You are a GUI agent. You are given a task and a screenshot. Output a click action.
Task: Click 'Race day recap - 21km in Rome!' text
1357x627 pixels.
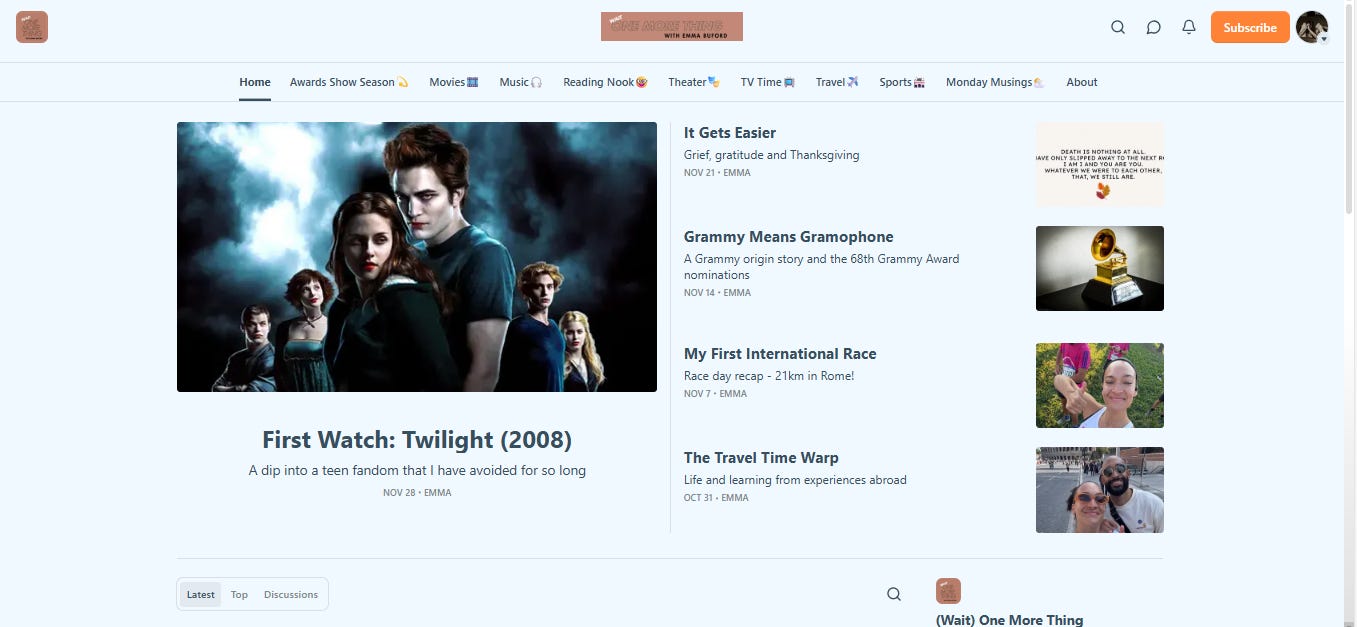[x=769, y=376]
